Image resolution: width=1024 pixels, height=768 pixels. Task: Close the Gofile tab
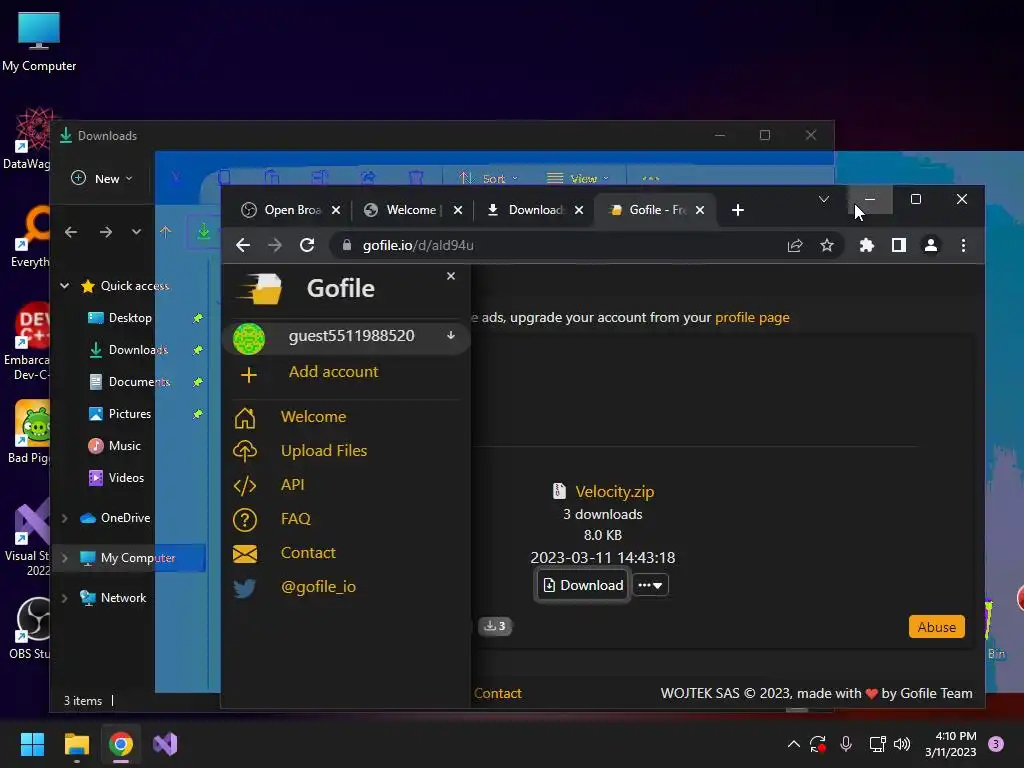pos(700,210)
